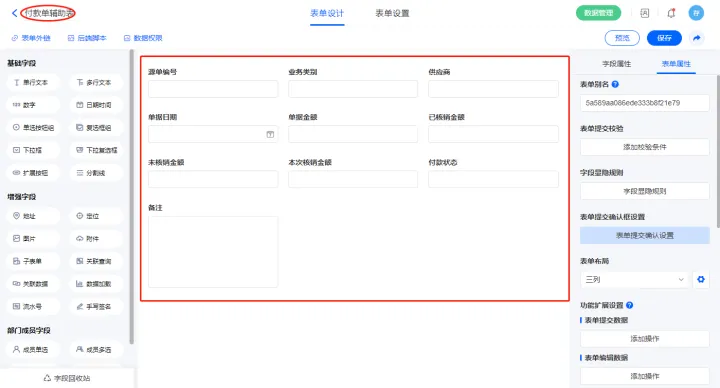Image resolution: width=720 pixels, height=388 pixels.
Task: Add a 手写签名 signature field
Action: pyautogui.click(x=96, y=306)
